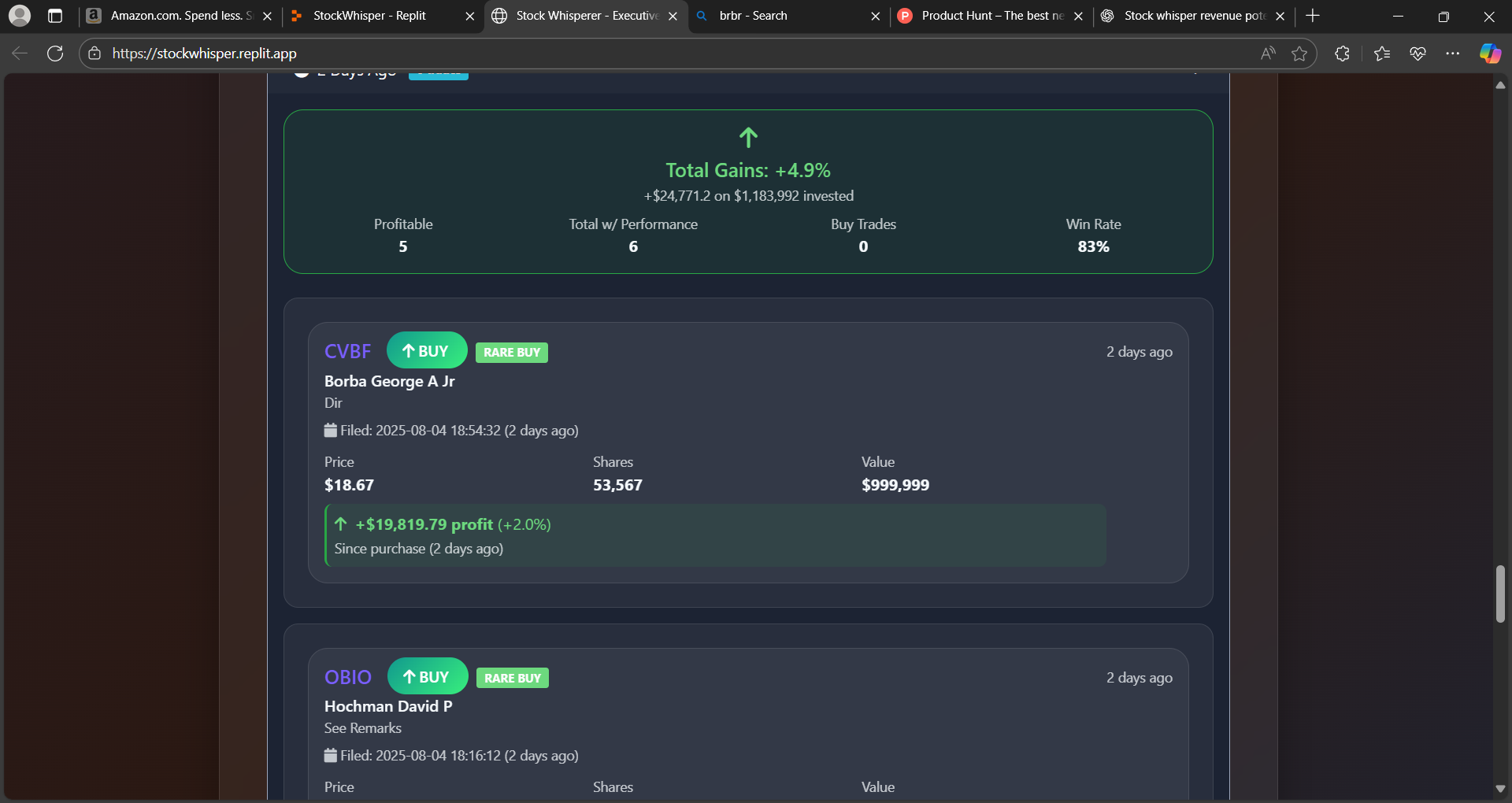1512x803 pixels.
Task: Click the green up arrow above Total Gains
Action: [748, 138]
